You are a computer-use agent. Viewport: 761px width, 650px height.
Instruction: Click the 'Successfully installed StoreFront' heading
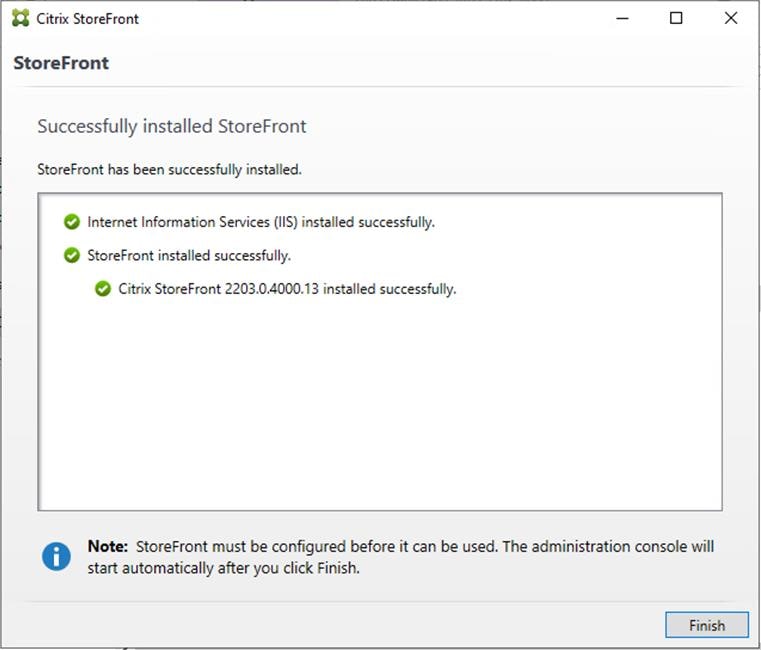coord(172,127)
